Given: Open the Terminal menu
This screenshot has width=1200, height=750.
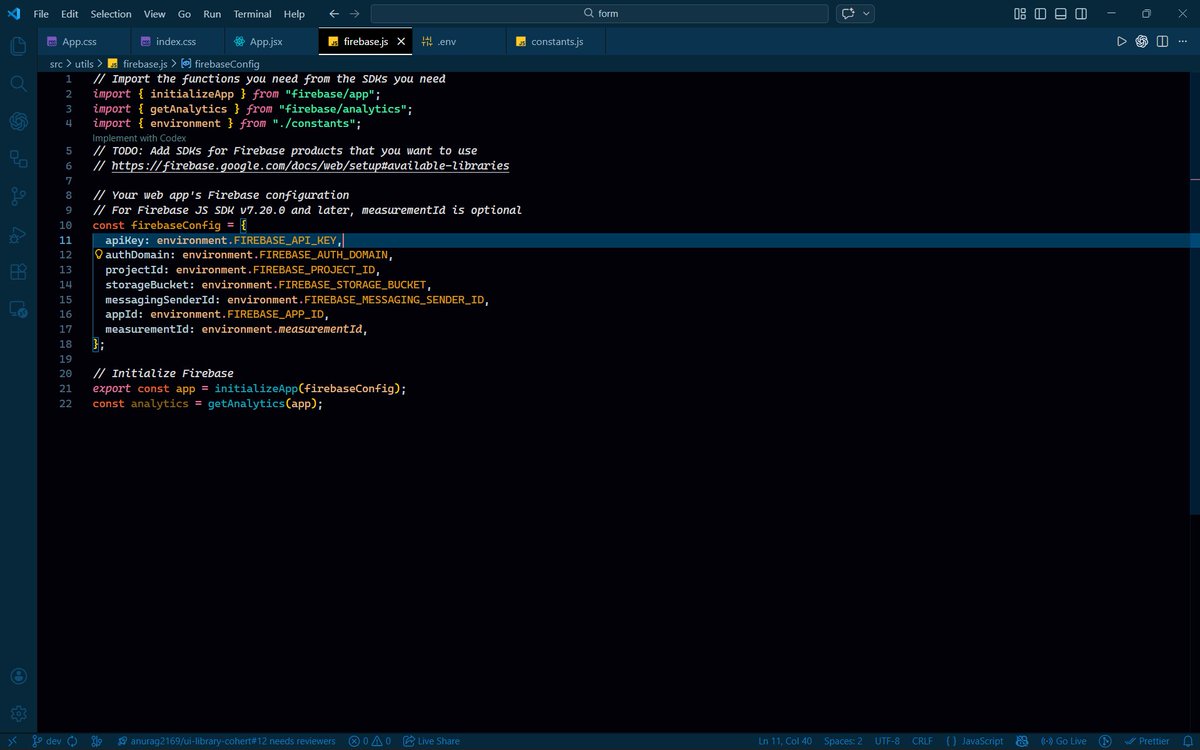Looking at the screenshot, I should tap(253, 14).
